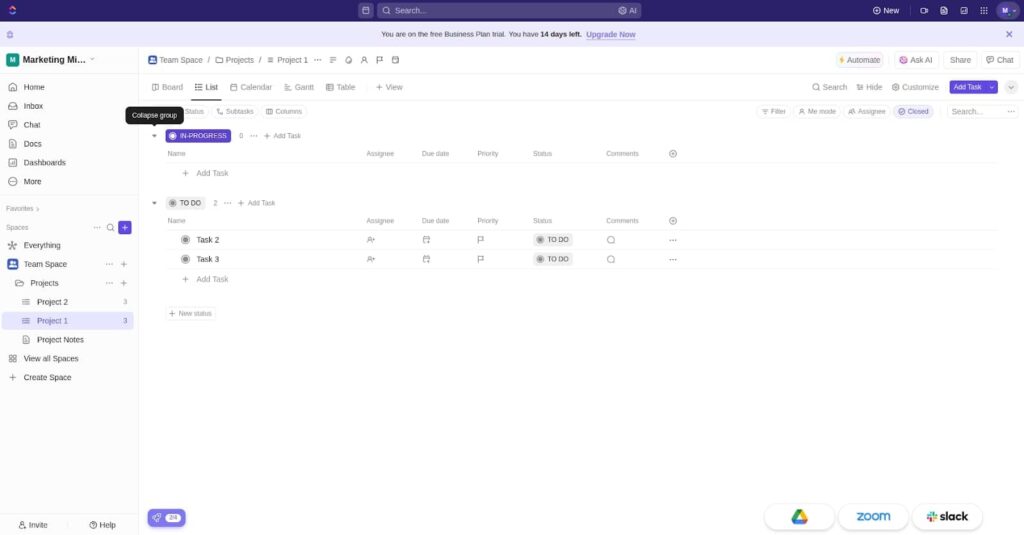
Task: Open Project 1 breadcrumb ellipsis menu
Action: [318, 60]
